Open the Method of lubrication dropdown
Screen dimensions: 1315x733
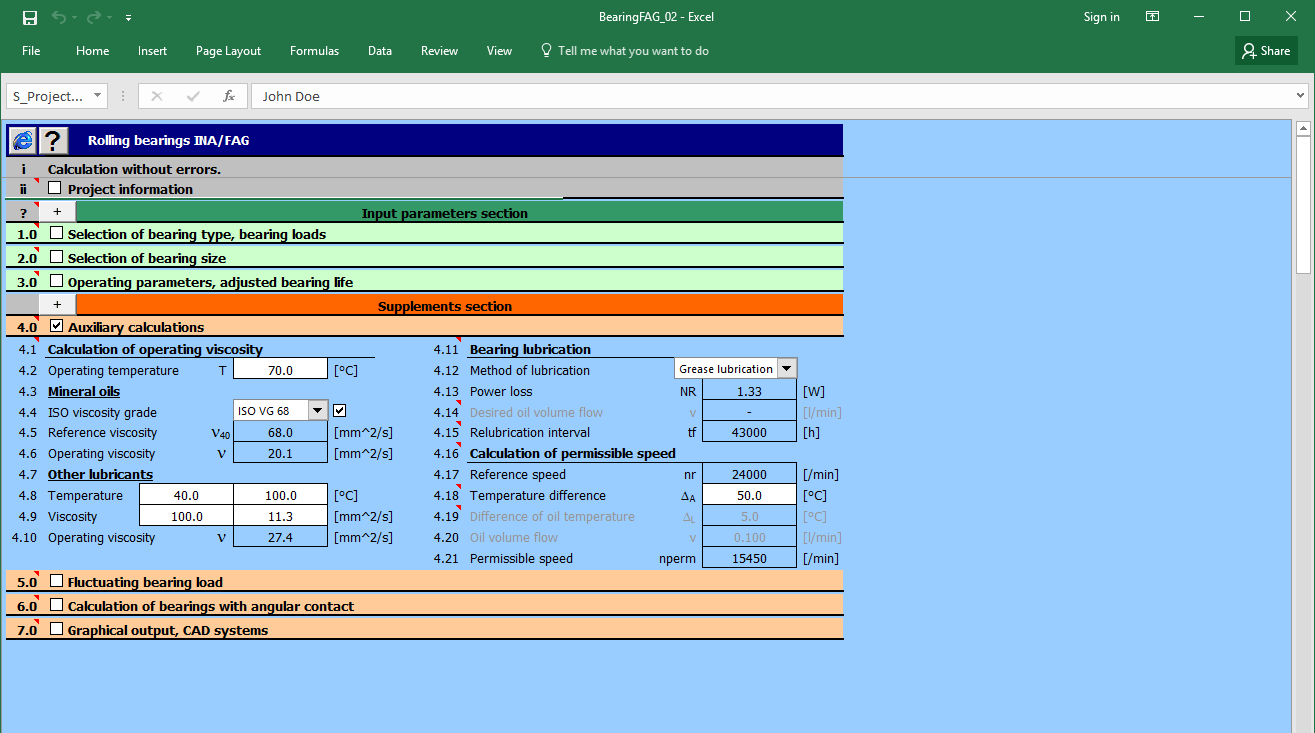point(787,368)
